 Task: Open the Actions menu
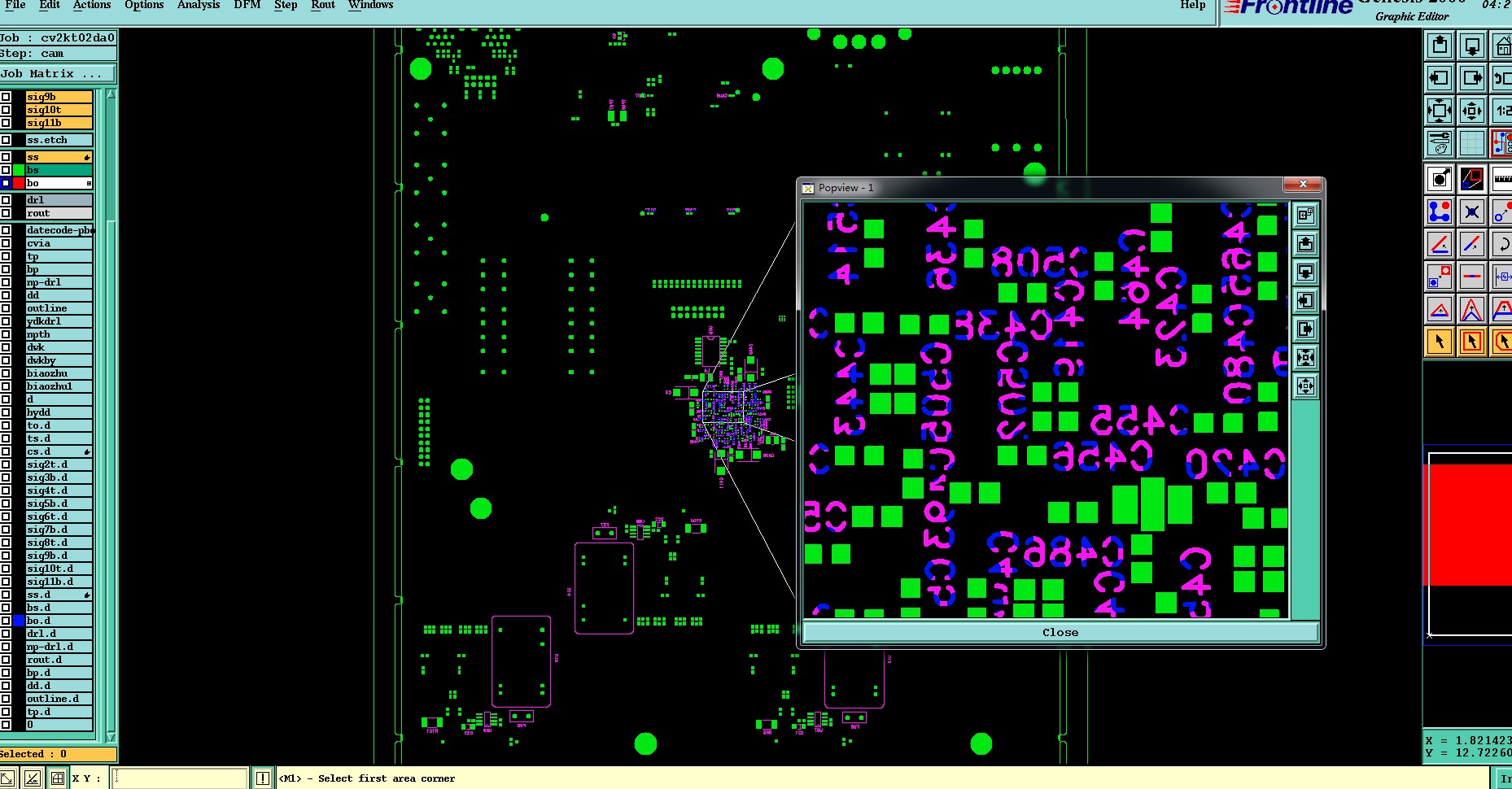pos(92,5)
